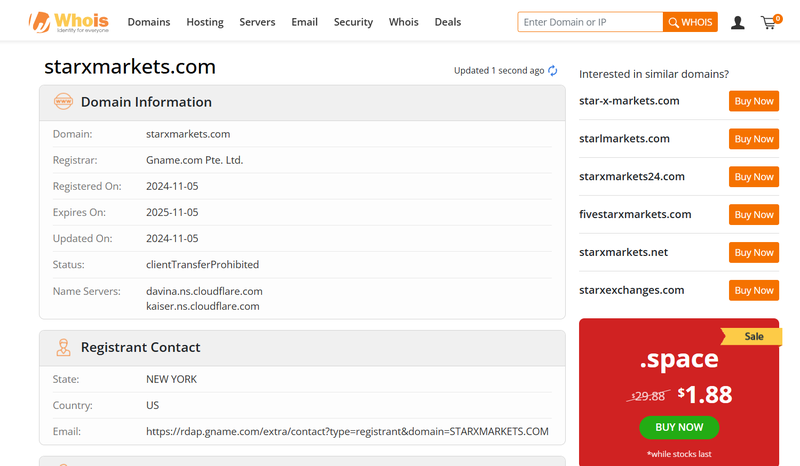Open the Hosting menu

[x=205, y=22]
